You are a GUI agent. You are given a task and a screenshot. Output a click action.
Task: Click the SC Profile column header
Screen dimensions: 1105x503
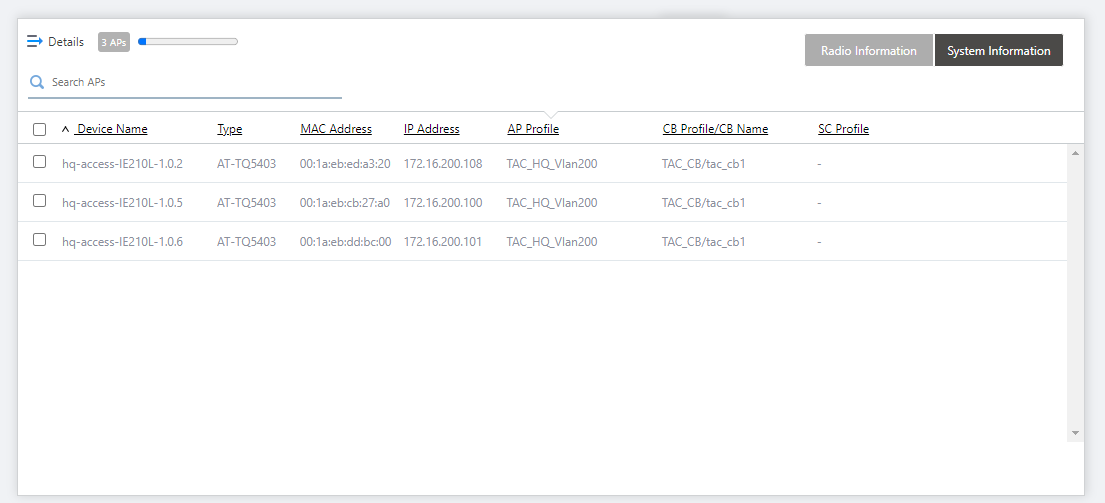pyautogui.click(x=843, y=129)
